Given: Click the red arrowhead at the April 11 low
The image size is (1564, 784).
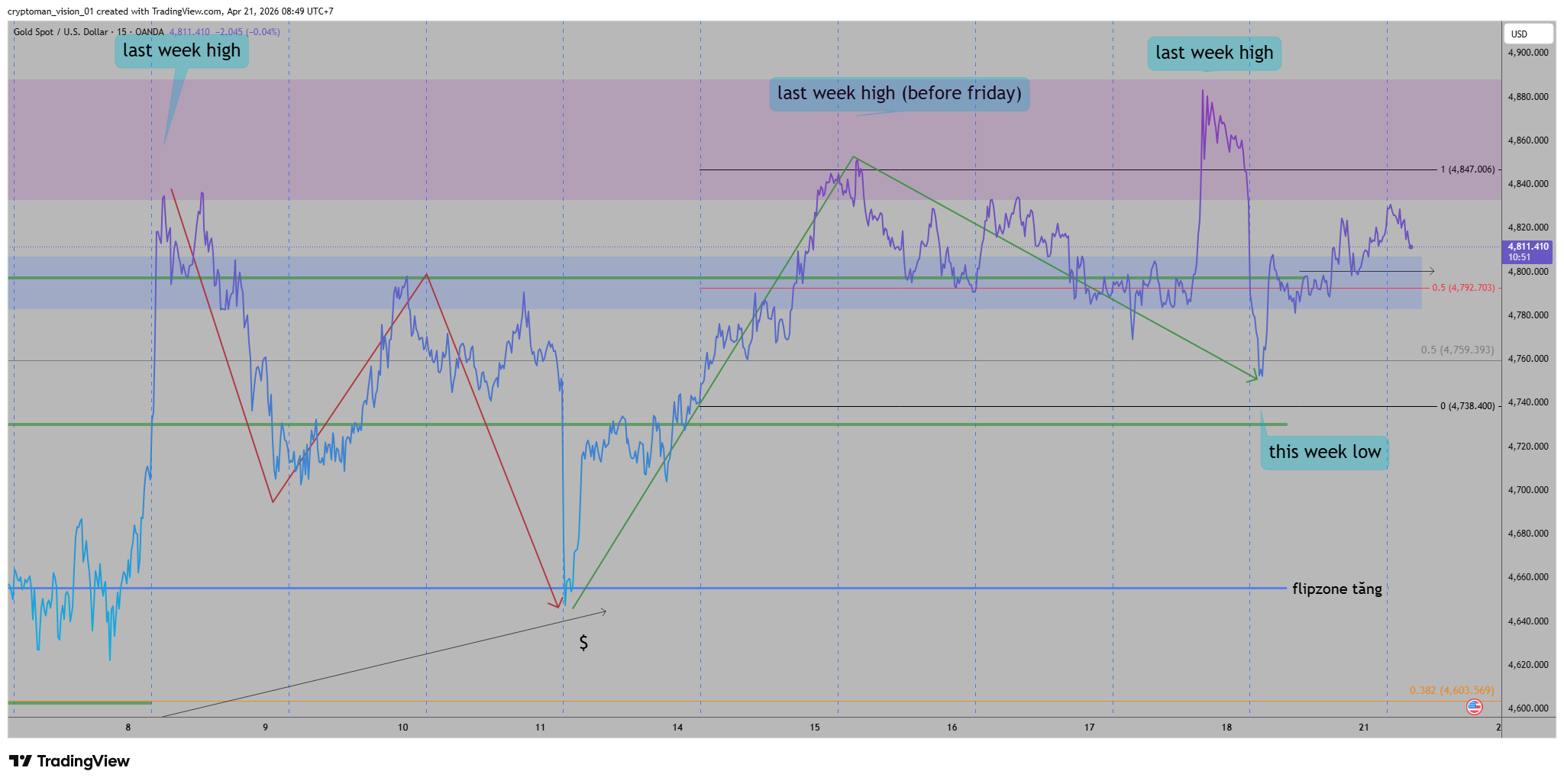Looking at the screenshot, I should point(555,605).
